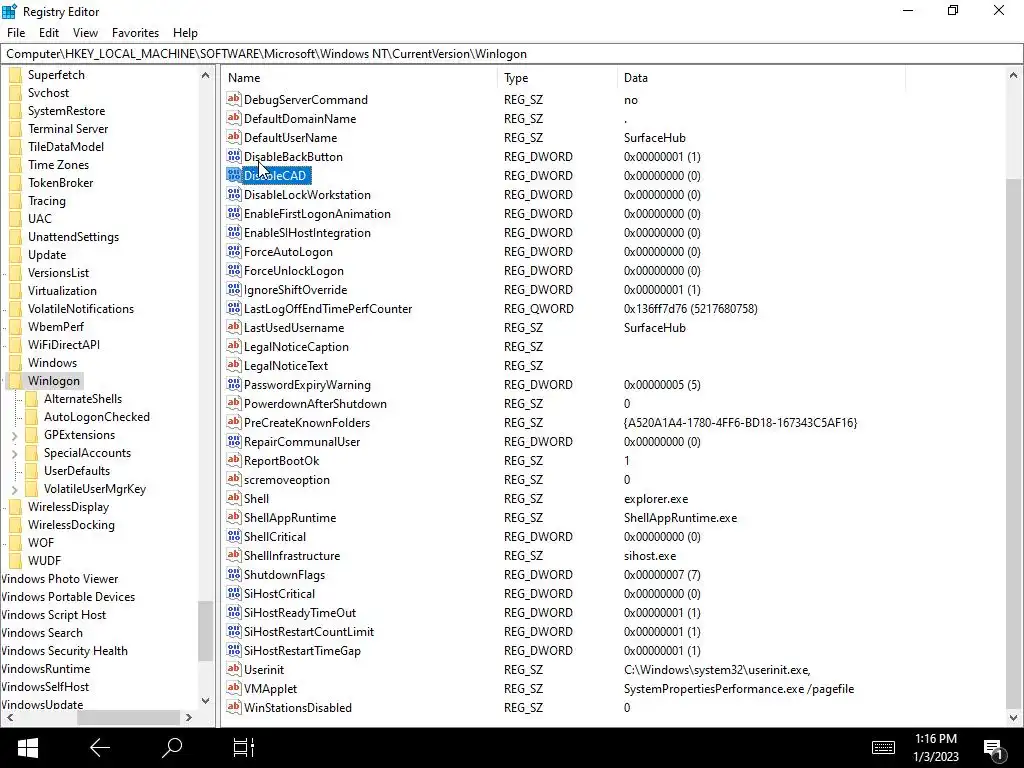Open the Help menu

[x=185, y=33]
